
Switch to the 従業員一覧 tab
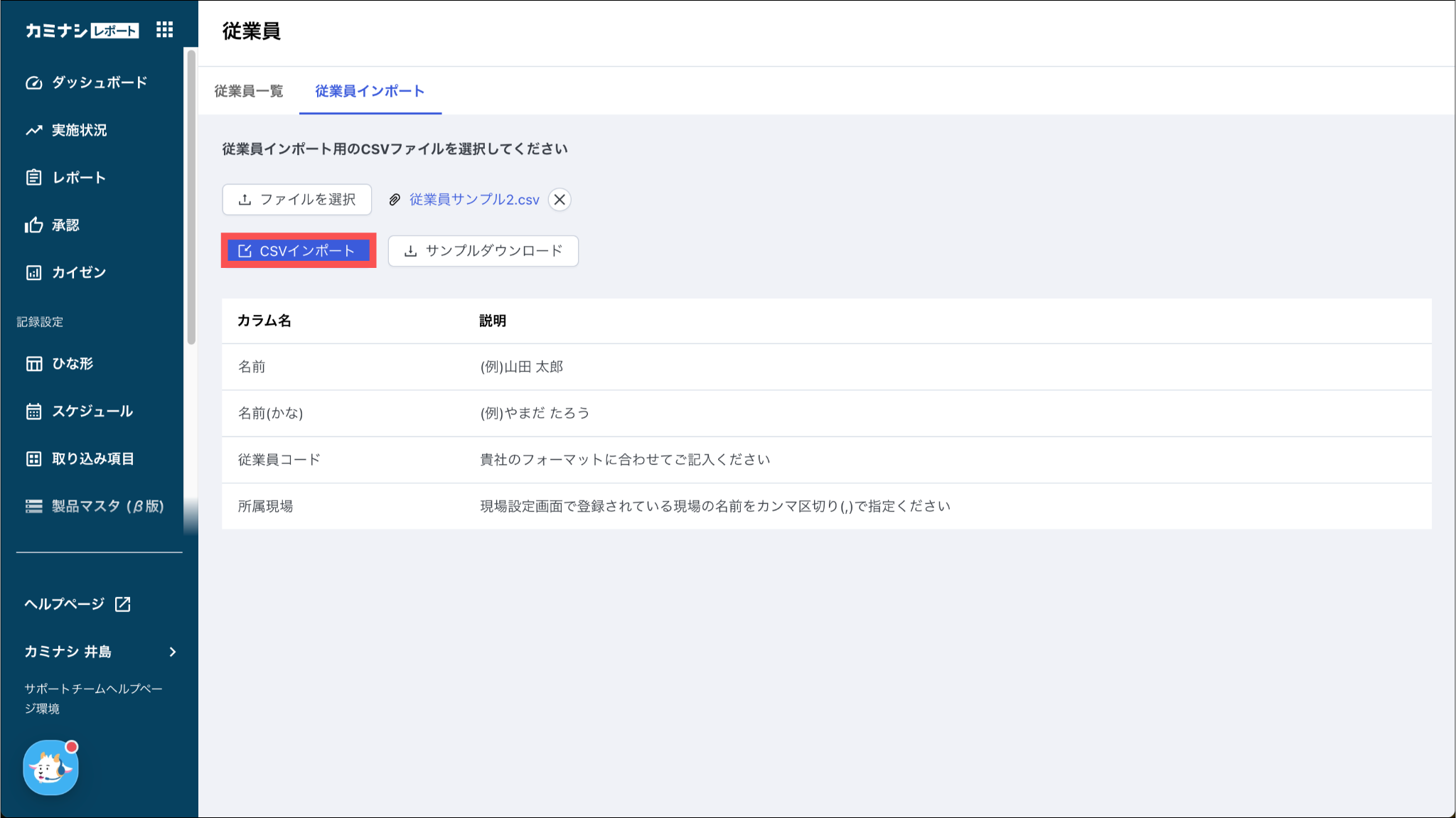[x=249, y=91]
